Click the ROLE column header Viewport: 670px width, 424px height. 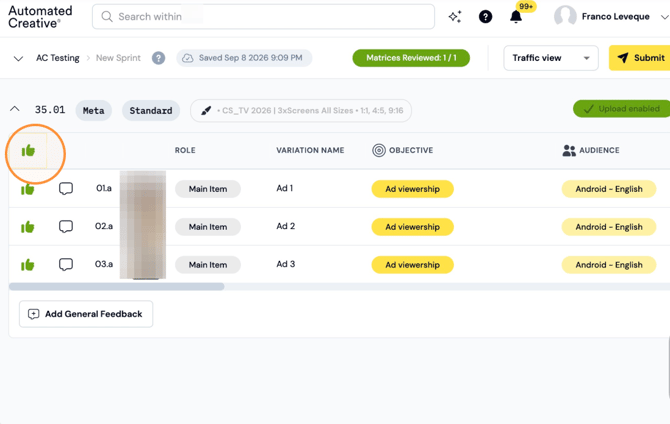(185, 150)
